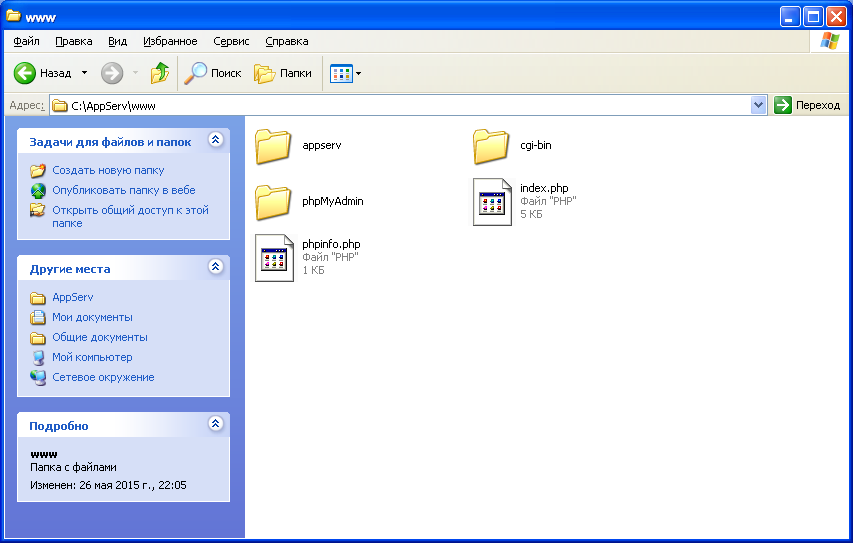The width and height of the screenshot is (853, 543).
Task: Click the Forward arrow icon
Action: point(112,73)
